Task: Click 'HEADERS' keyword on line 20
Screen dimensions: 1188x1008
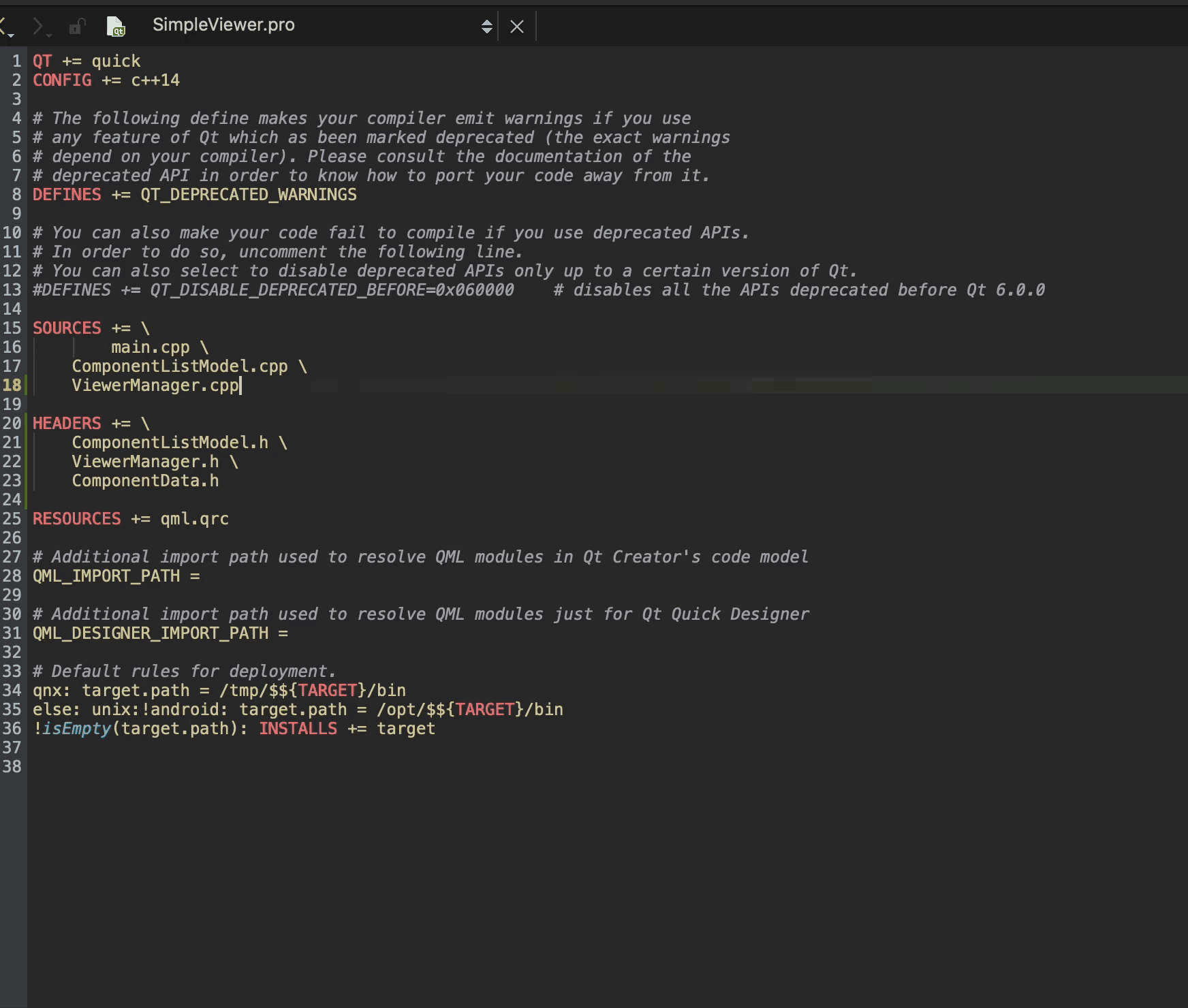Action: pyautogui.click(x=67, y=424)
